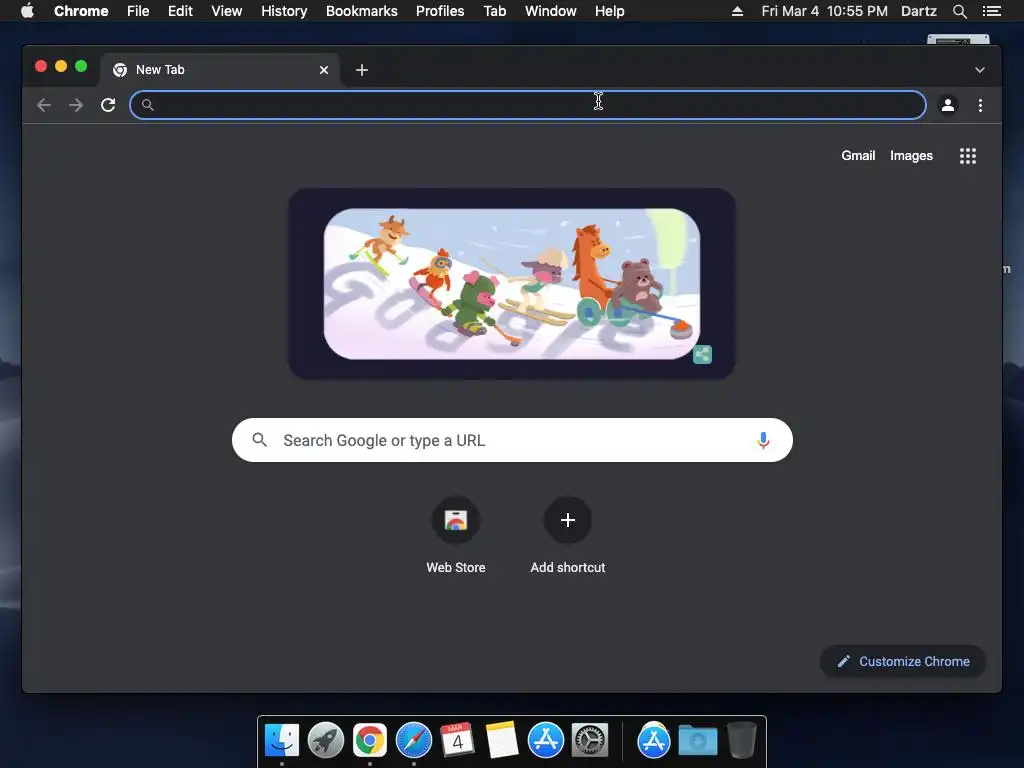
Task: Start voice search with the microphone icon
Action: (x=763, y=440)
